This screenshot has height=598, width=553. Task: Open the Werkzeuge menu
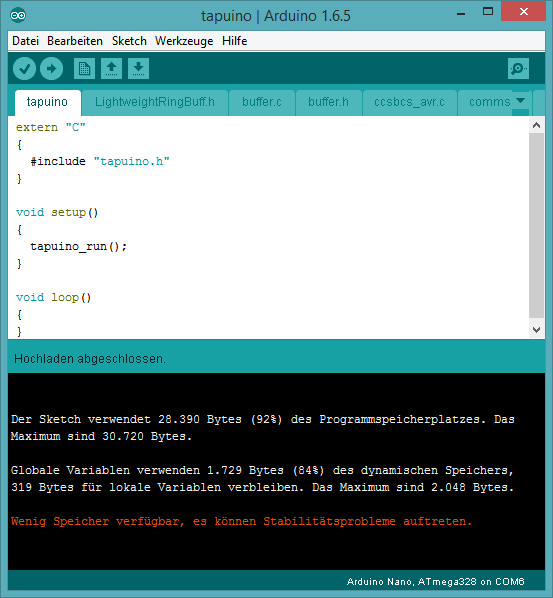pos(184,41)
